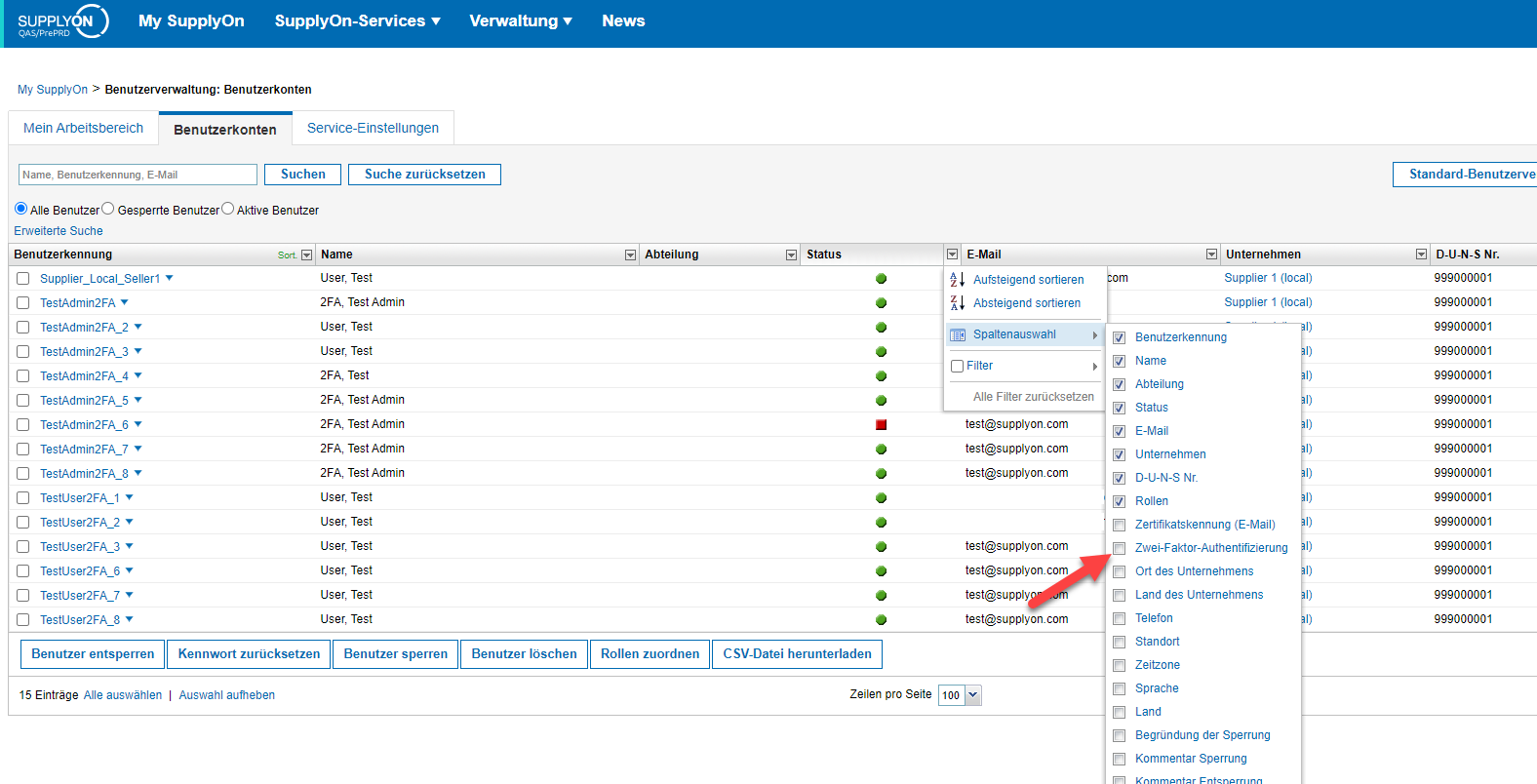The width and height of the screenshot is (1537, 784).
Task: Click the Spaltenauswahl columns icon
Action: [958, 334]
